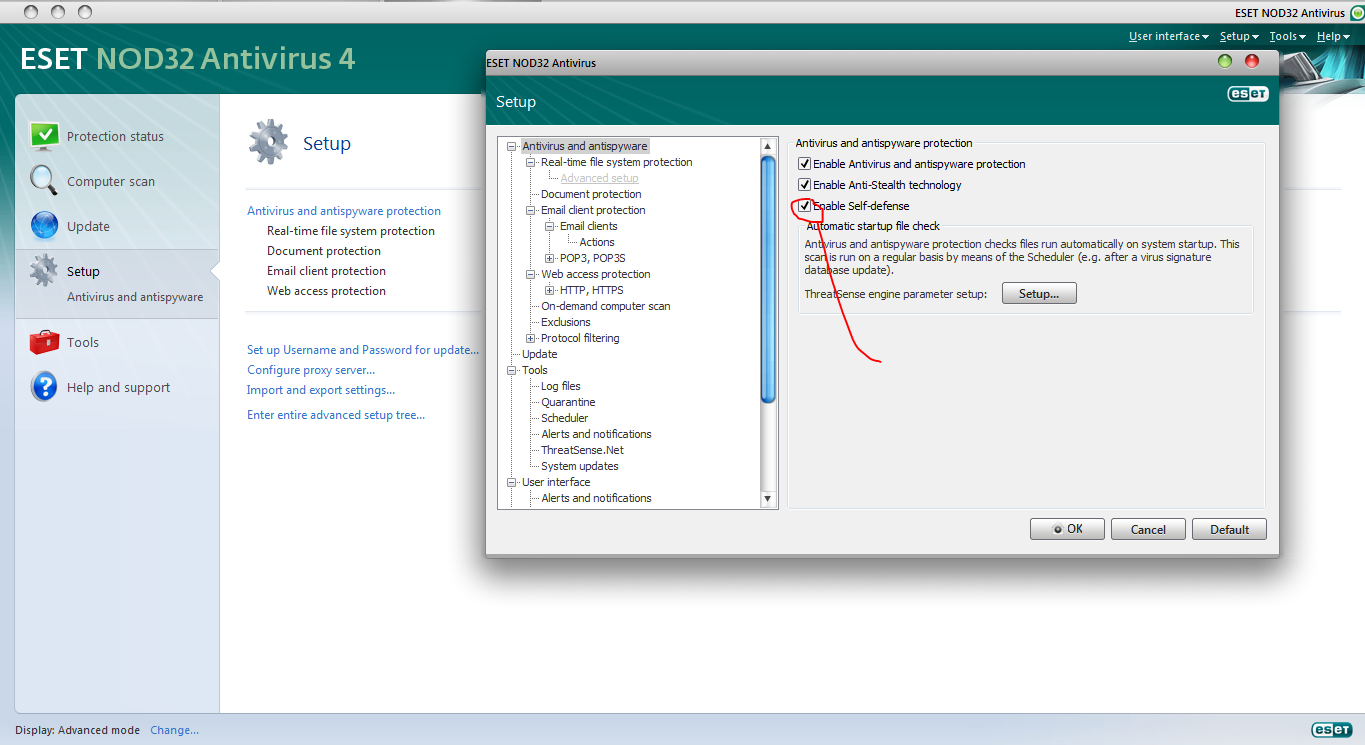The height and width of the screenshot is (745, 1365).
Task: Click Real-time file system protection in main window
Action: click(x=351, y=231)
